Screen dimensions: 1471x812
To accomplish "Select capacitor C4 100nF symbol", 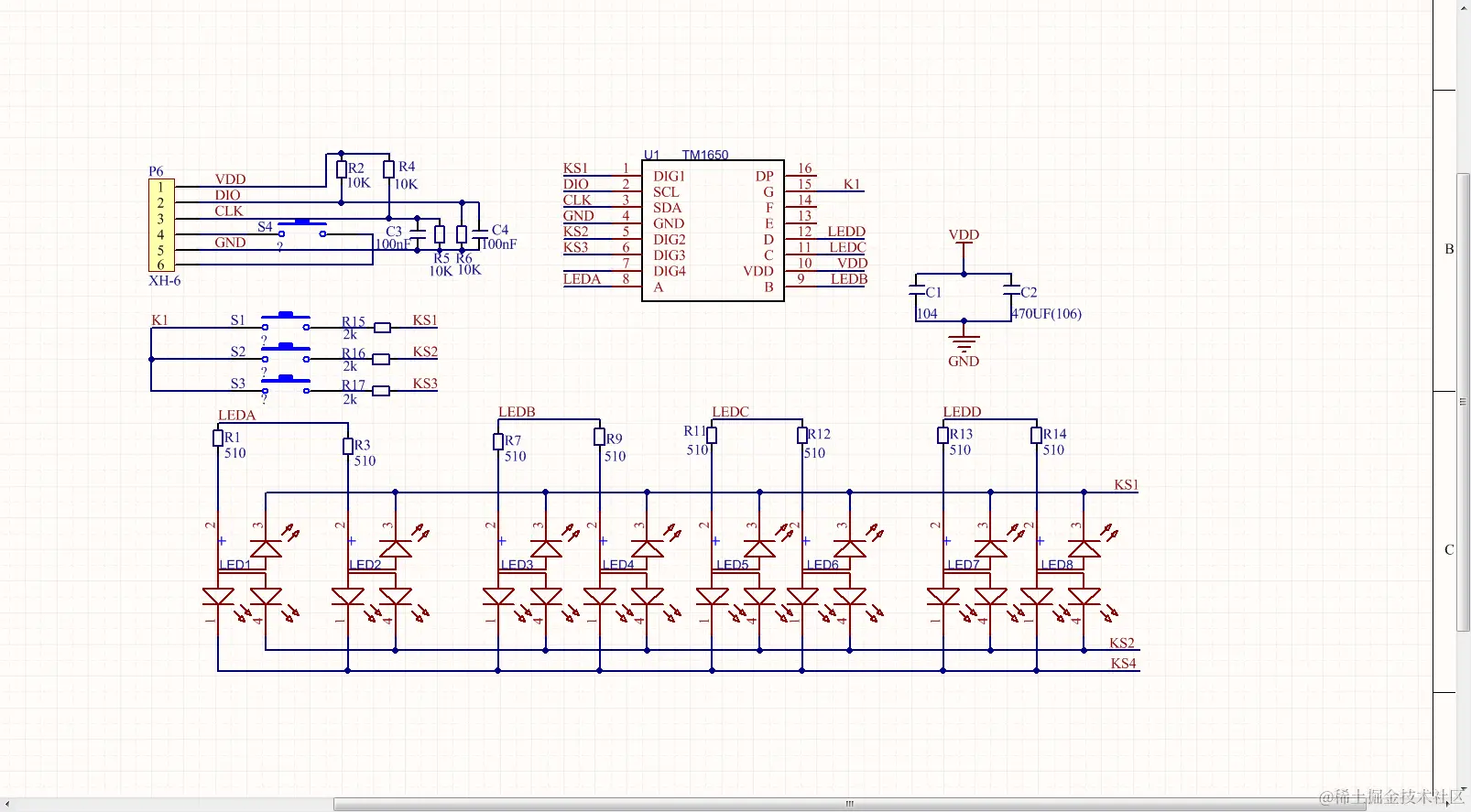I will (x=479, y=233).
